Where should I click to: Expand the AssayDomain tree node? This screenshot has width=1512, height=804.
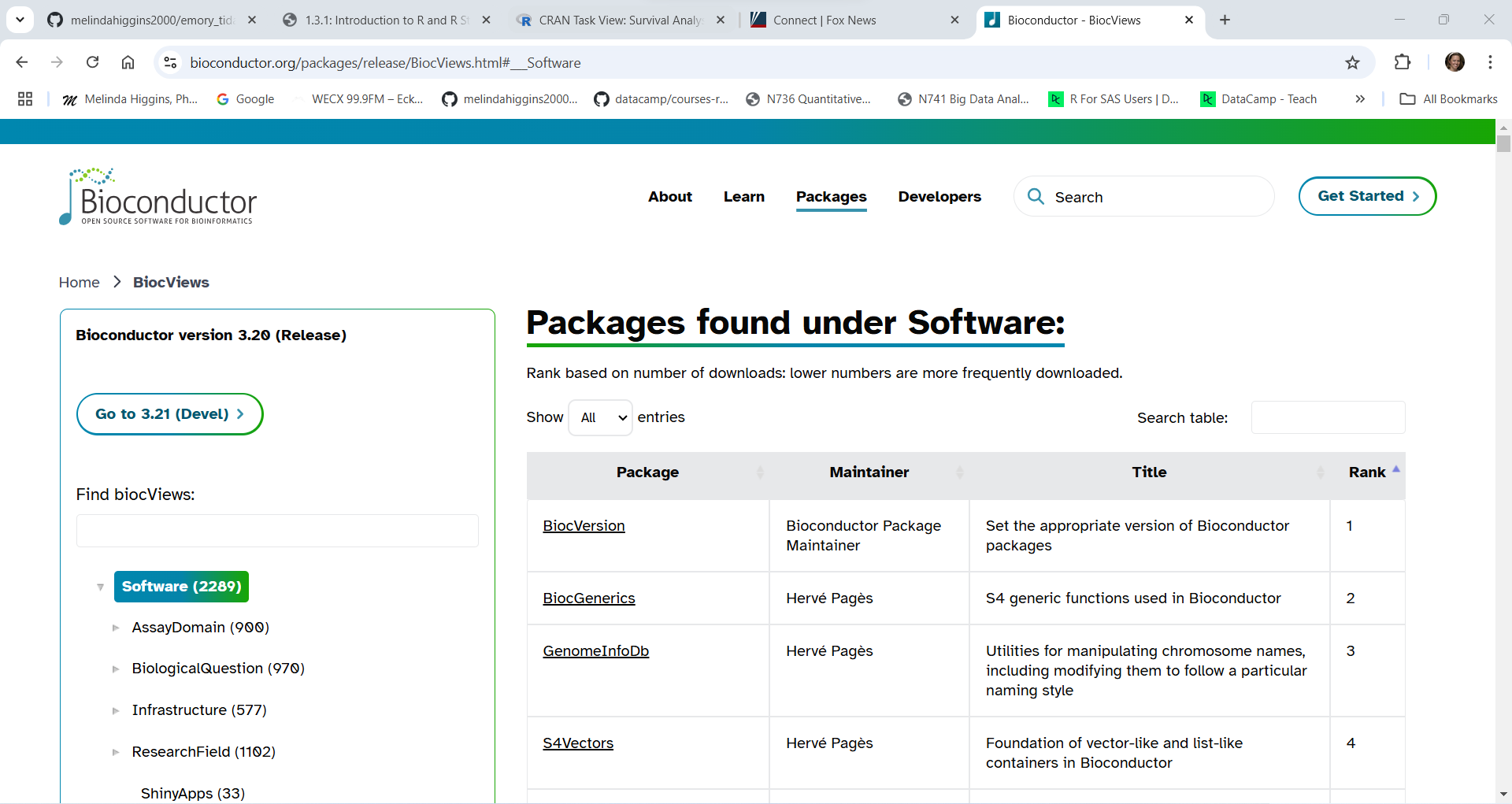(116, 628)
